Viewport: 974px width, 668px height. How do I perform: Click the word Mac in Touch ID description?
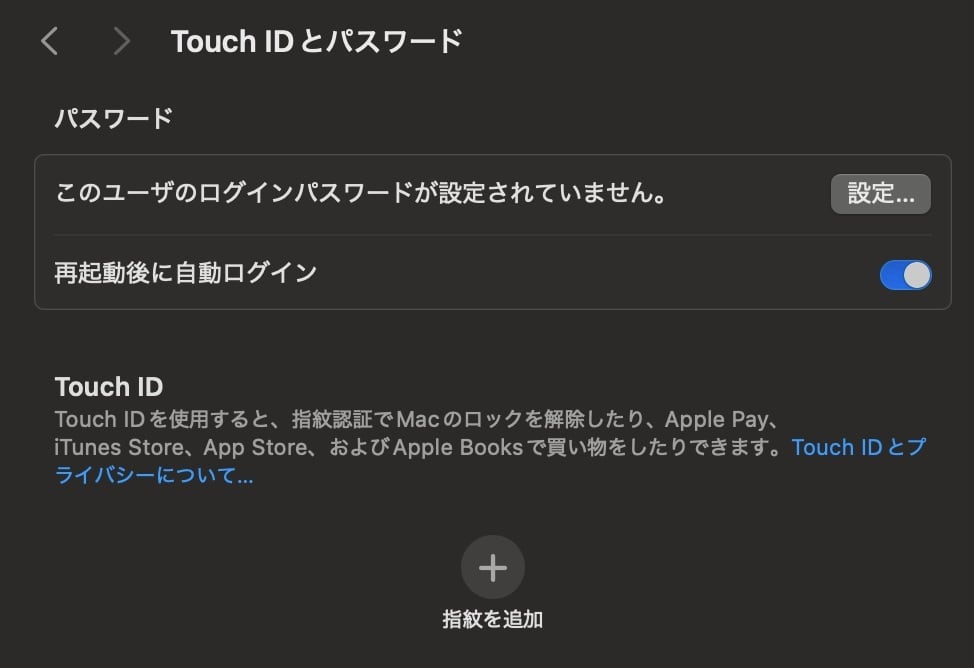(418, 420)
